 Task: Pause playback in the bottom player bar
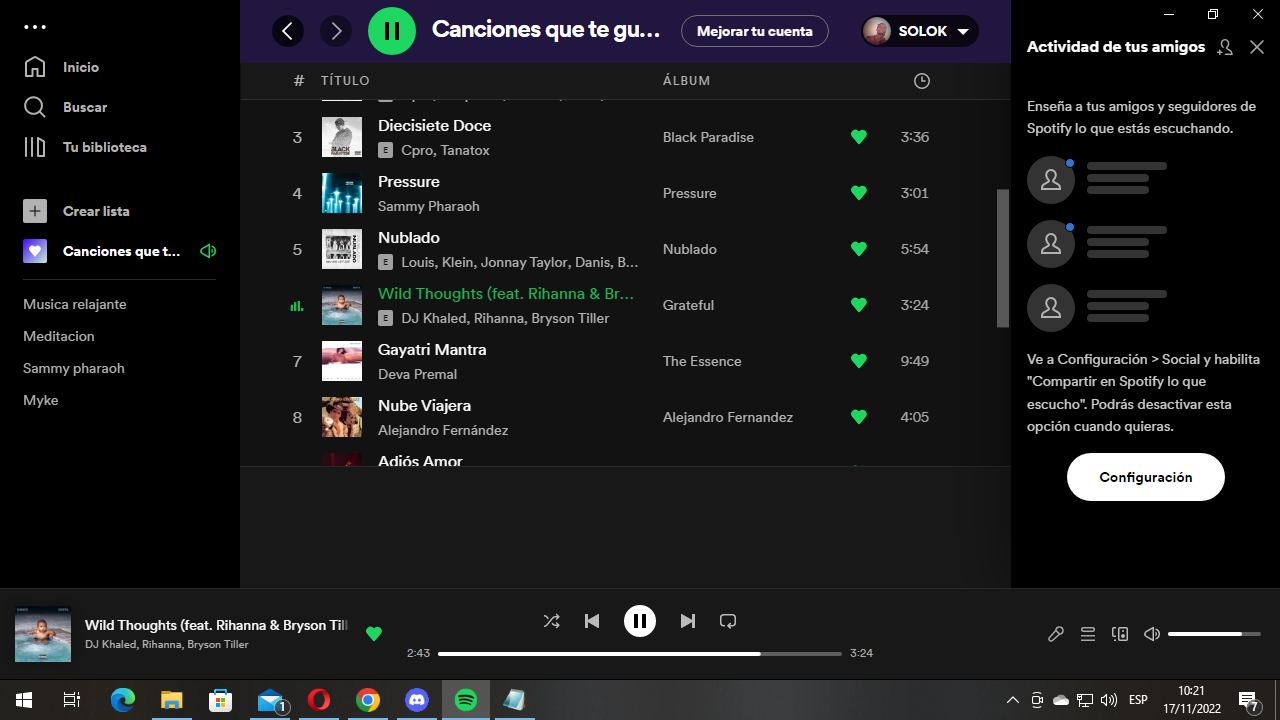pos(640,621)
